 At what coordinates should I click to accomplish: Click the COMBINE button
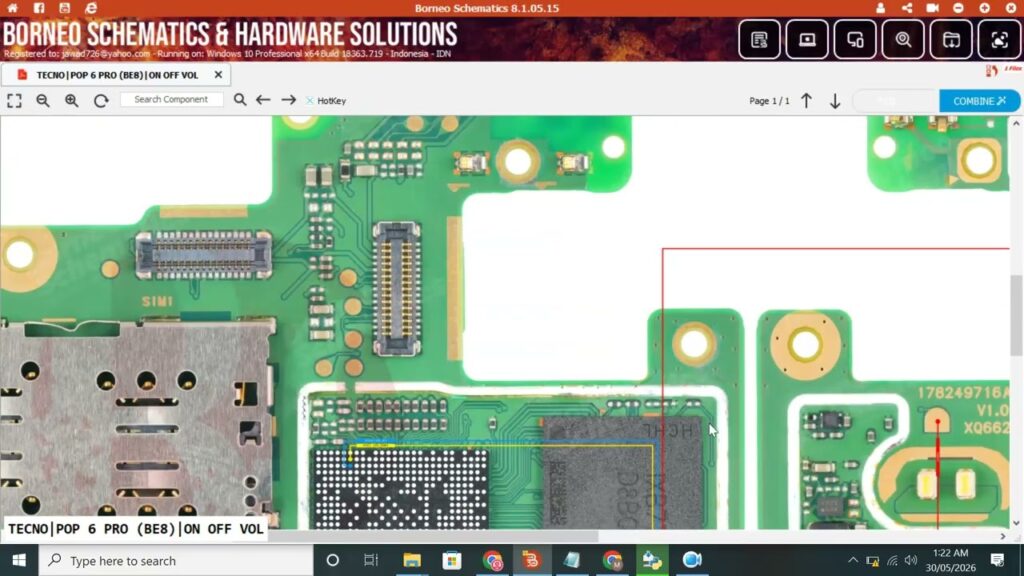(x=979, y=101)
